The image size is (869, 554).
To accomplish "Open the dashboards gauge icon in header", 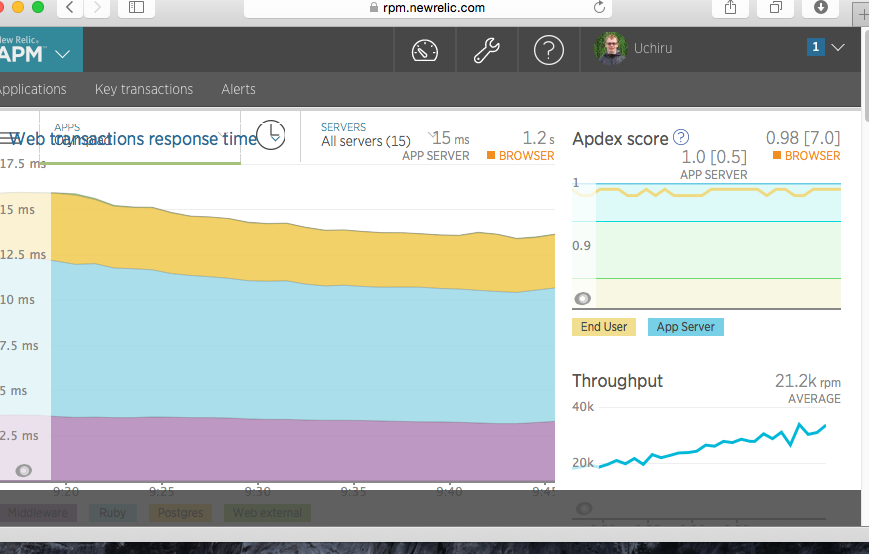I will pyautogui.click(x=425, y=50).
